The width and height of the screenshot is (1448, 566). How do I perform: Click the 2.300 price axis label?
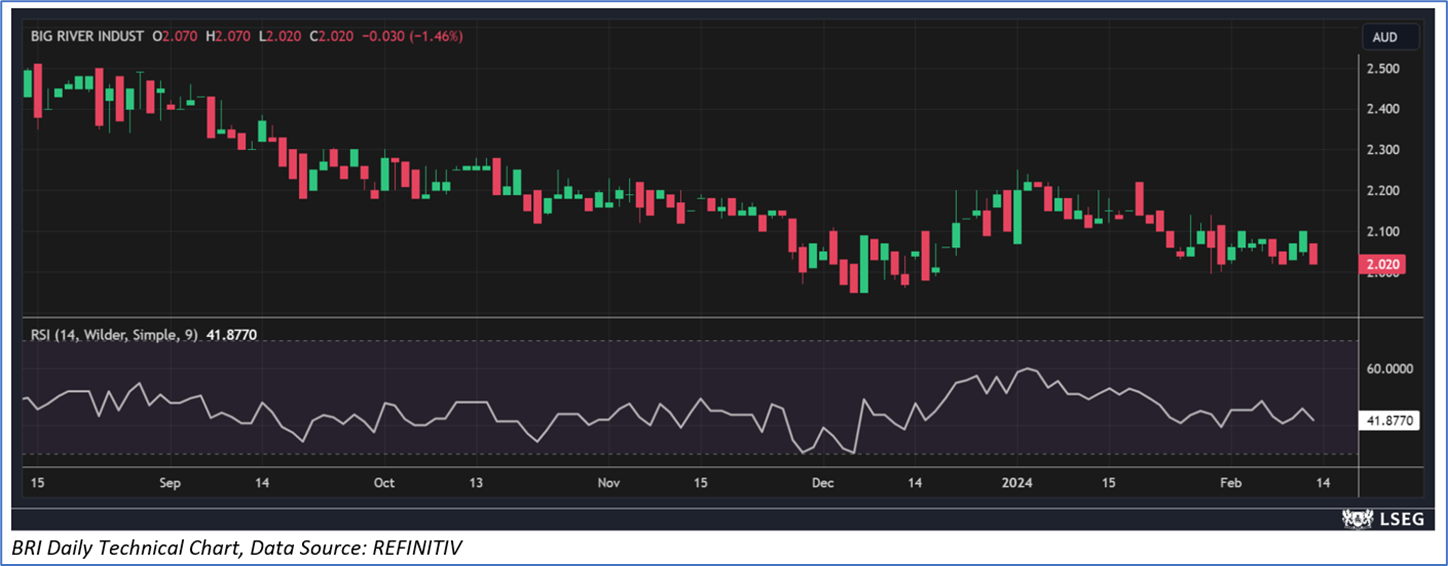pos(1382,150)
